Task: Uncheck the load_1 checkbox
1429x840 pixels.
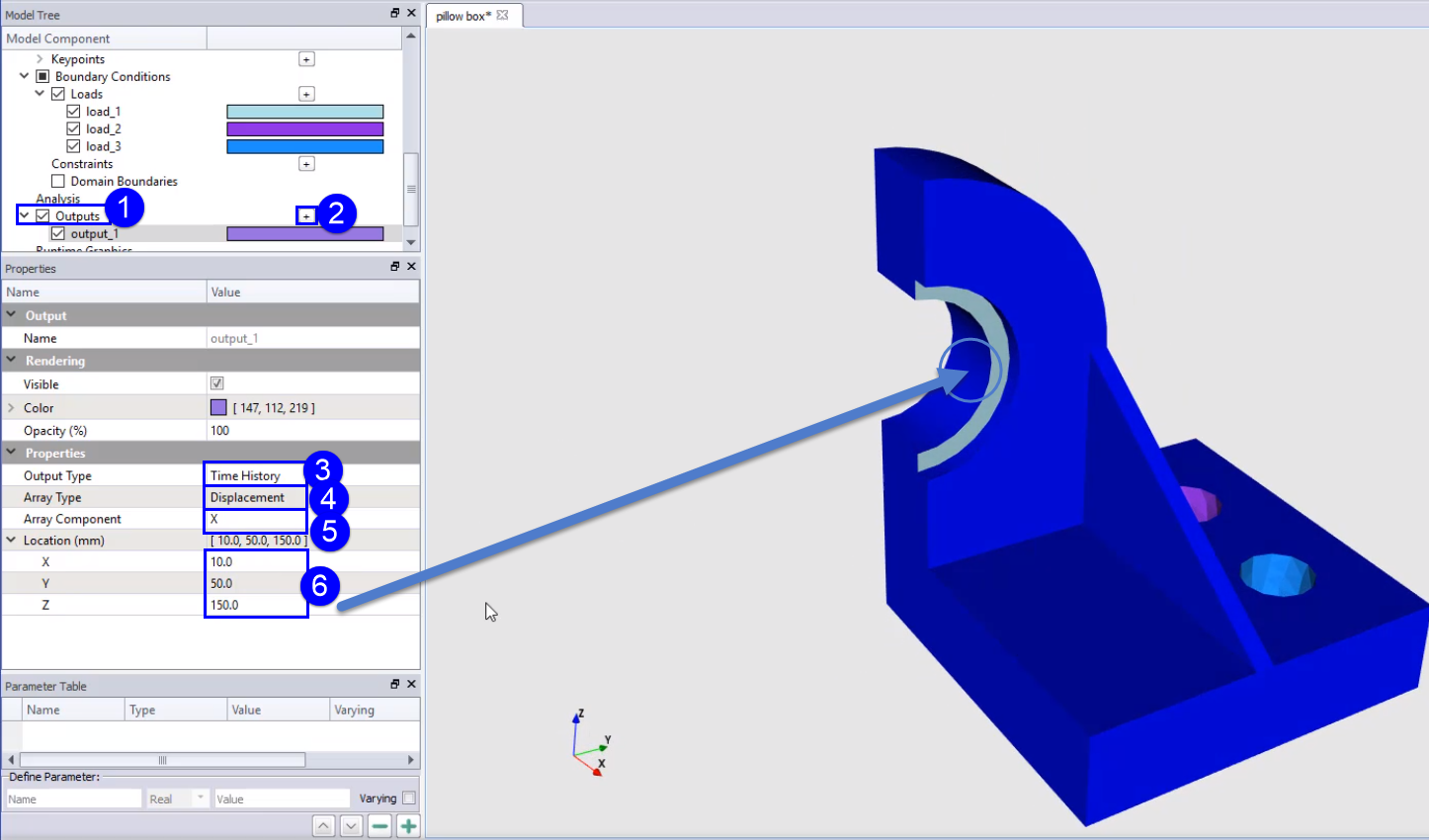Action: point(73,112)
